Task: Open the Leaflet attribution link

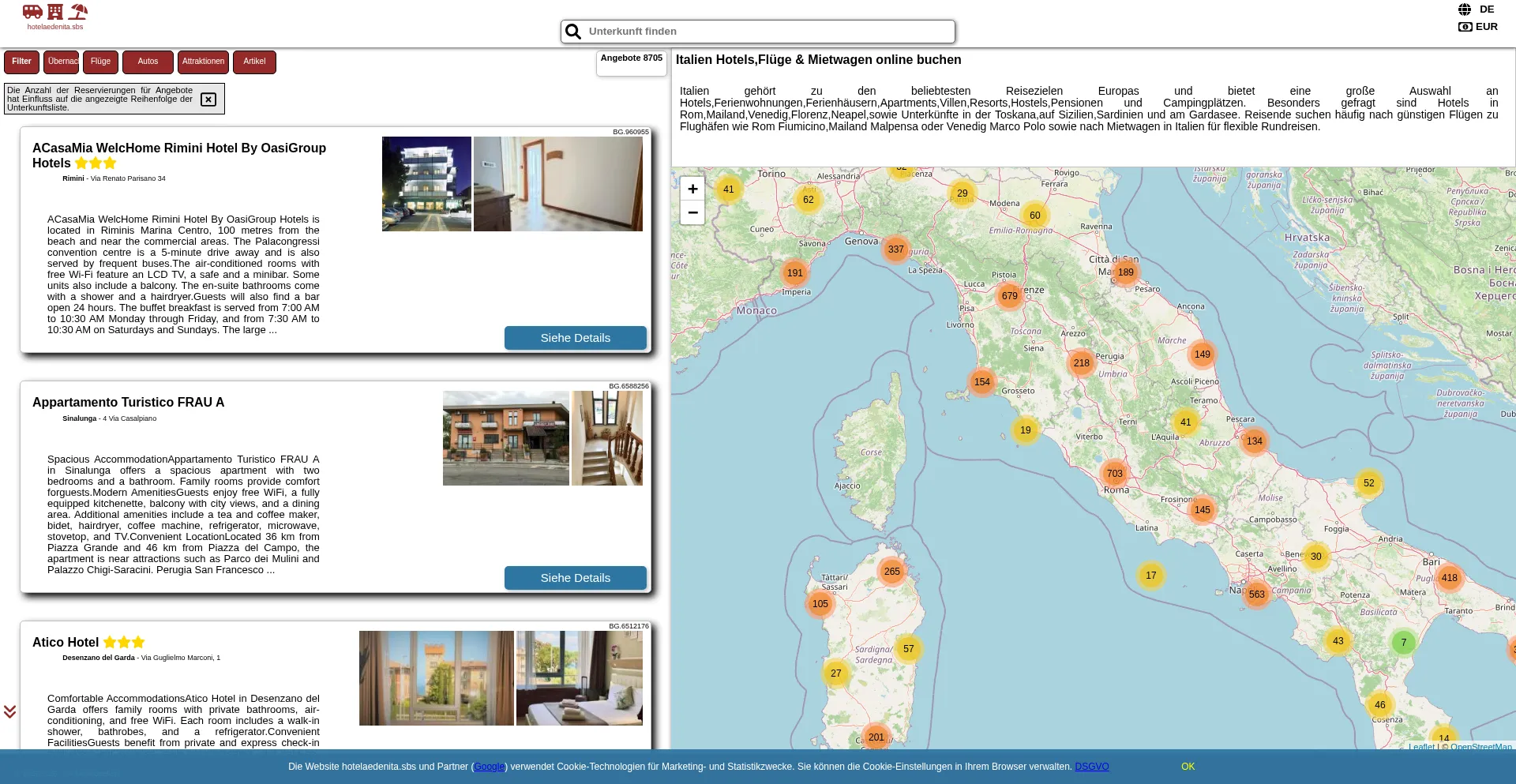Action: (x=1421, y=747)
